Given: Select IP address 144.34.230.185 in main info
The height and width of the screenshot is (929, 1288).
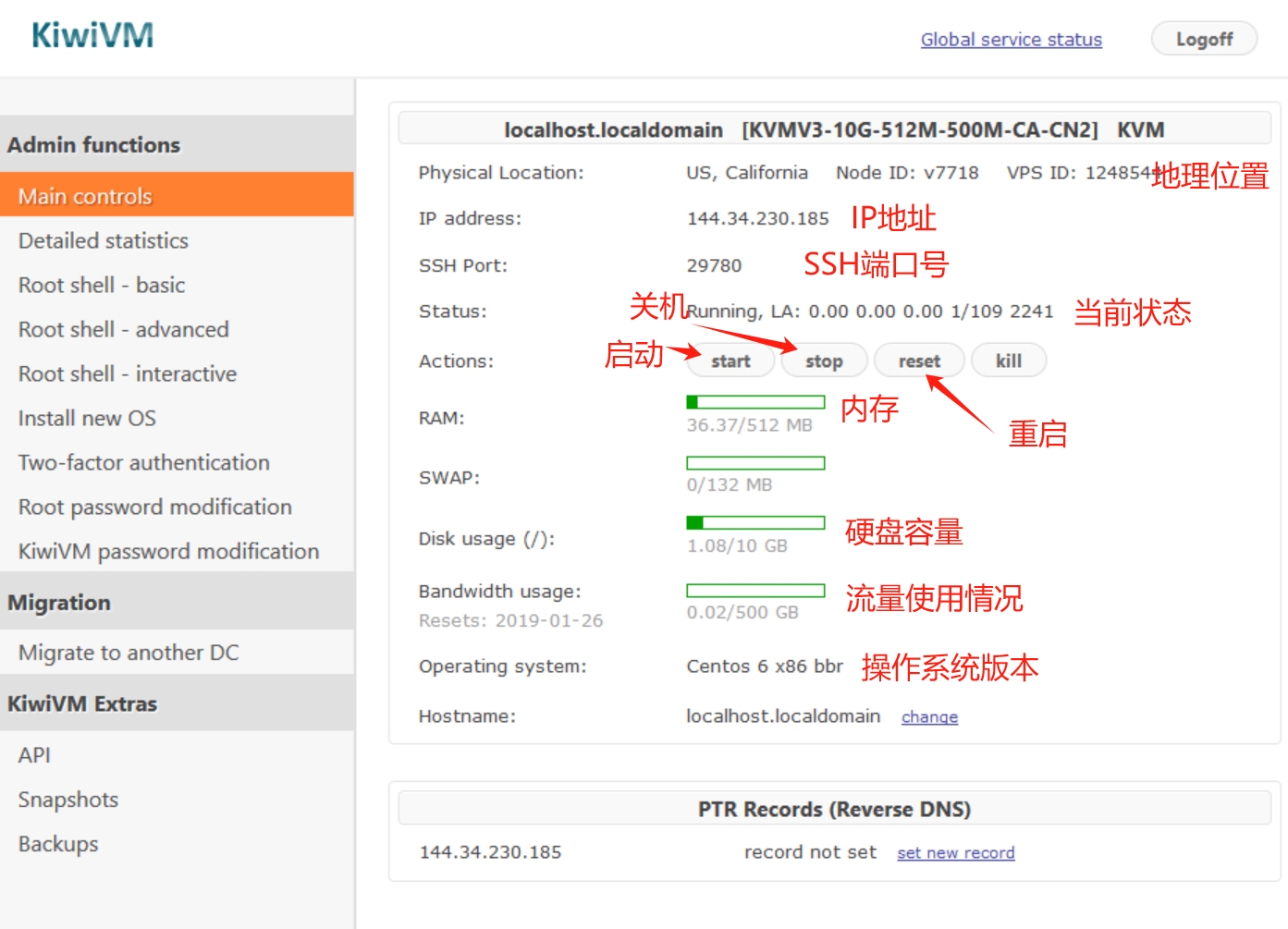Looking at the screenshot, I should point(757,219).
